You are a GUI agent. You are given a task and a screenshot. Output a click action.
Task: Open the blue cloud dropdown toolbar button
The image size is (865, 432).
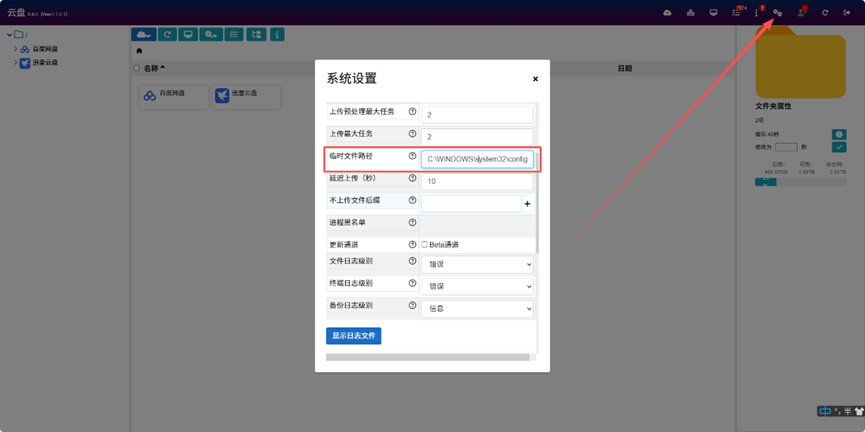(143, 34)
